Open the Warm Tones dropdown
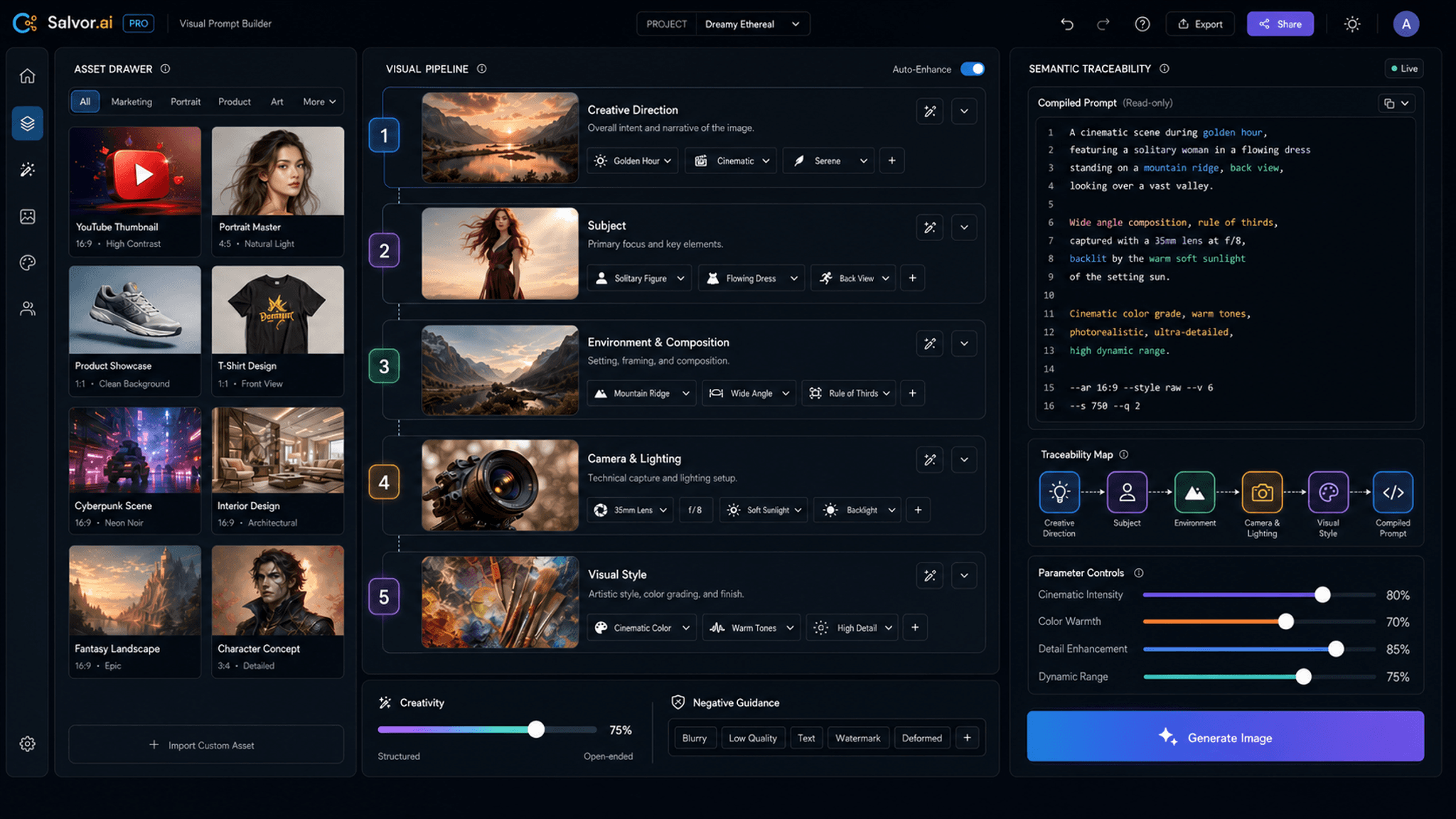This screenshot has width=1456, height=819. (751, 628)
